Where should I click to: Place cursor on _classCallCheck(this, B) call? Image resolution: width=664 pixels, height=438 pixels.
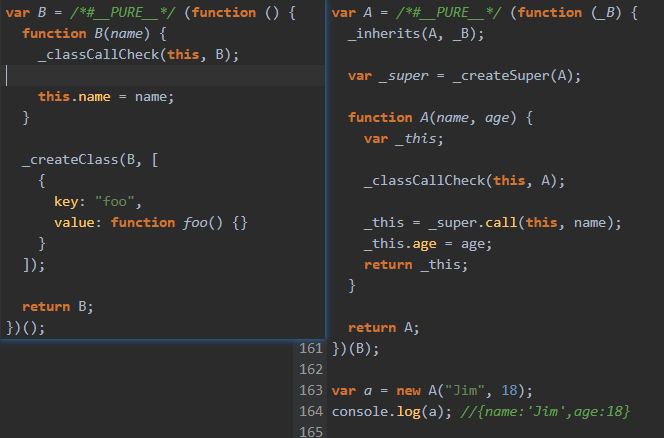pos(138,55)
